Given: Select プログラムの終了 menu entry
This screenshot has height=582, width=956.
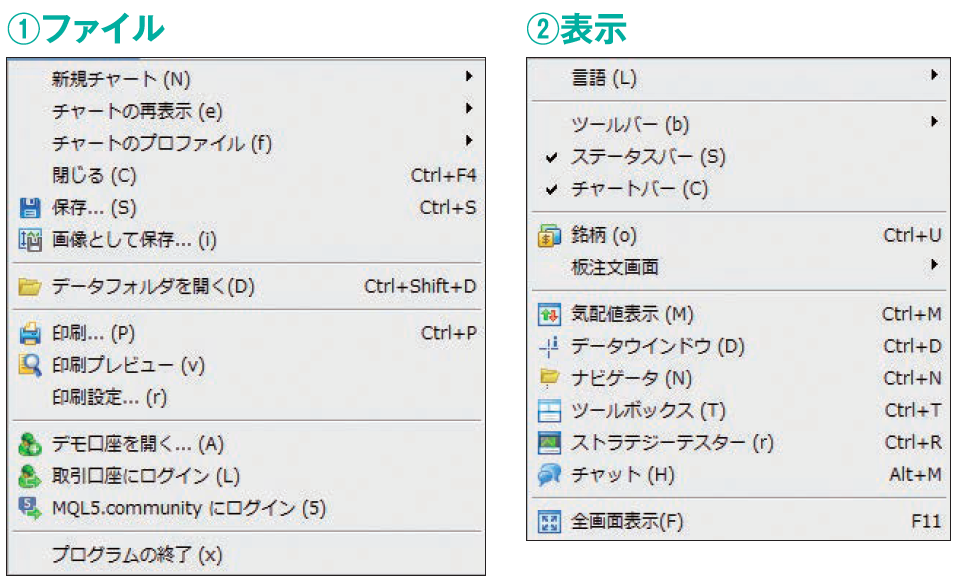Looking at the screenshot, I should coord(137,554).
